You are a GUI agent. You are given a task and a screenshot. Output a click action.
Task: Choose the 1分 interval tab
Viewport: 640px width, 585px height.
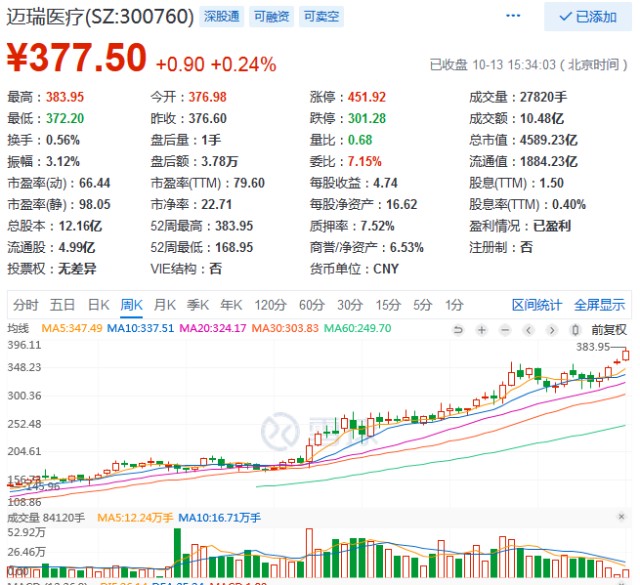coord(454,305)
